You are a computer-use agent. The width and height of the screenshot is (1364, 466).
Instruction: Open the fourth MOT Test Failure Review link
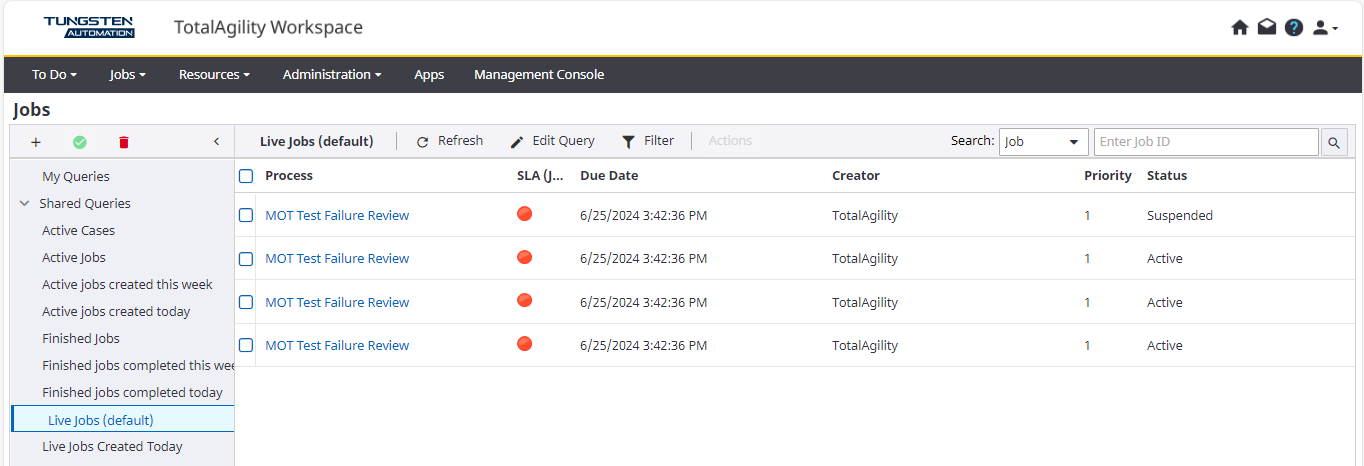[337, 345]
